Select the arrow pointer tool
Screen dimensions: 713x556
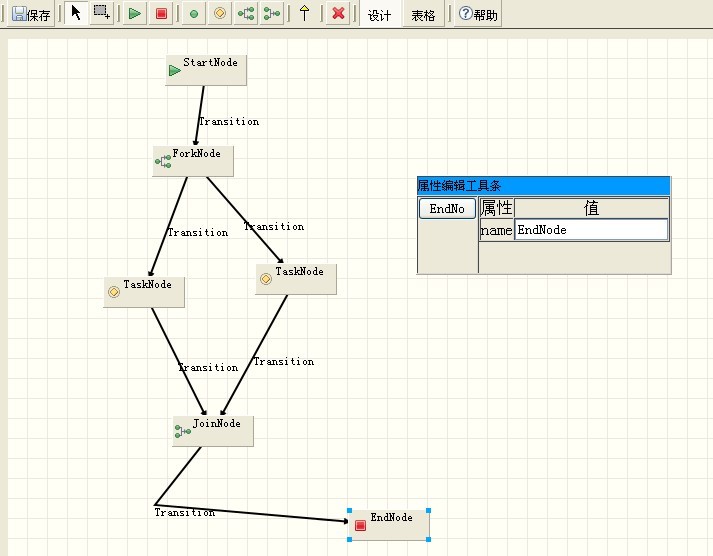click(76, 14)
